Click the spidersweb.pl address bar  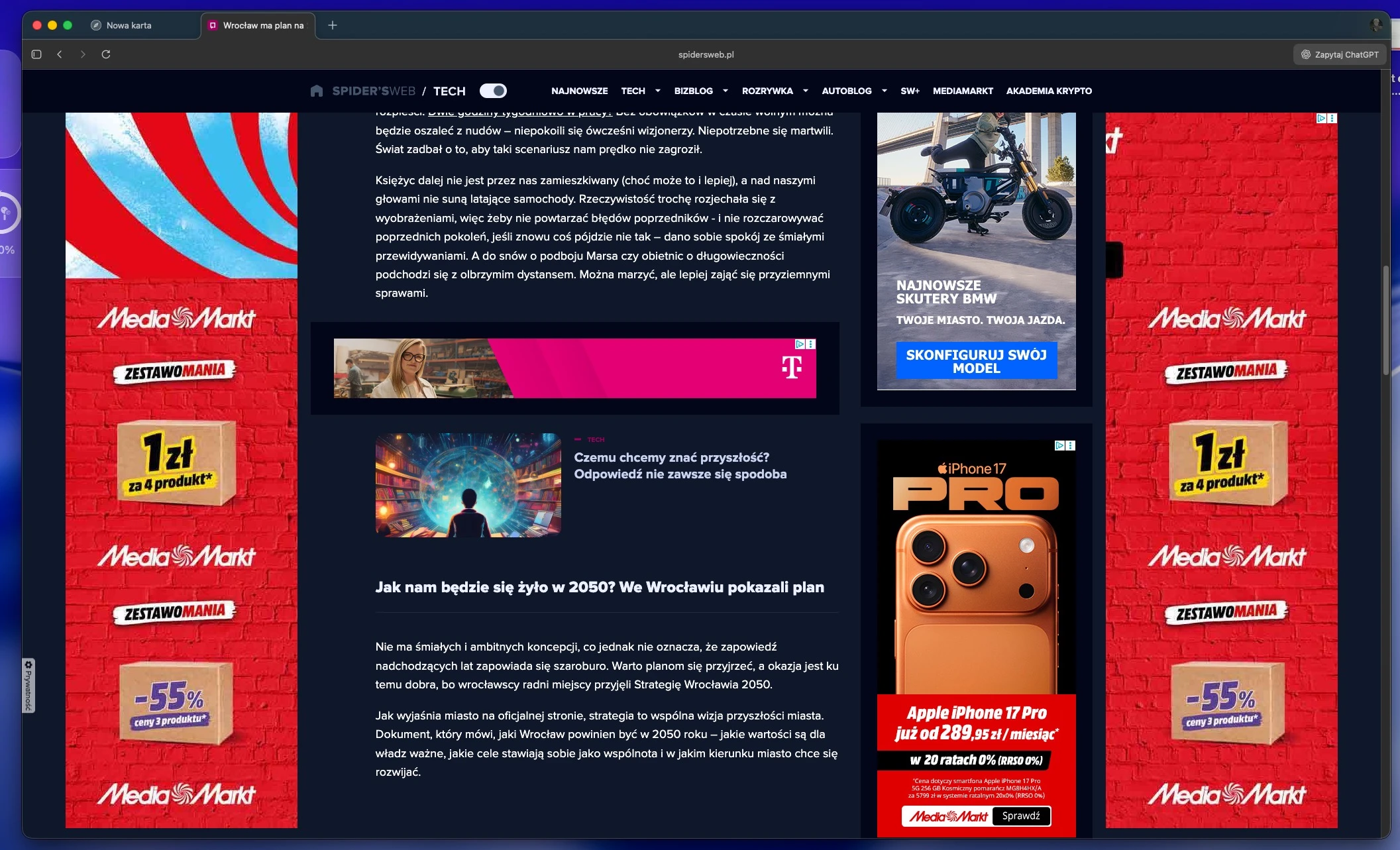(x=706, y=54)
